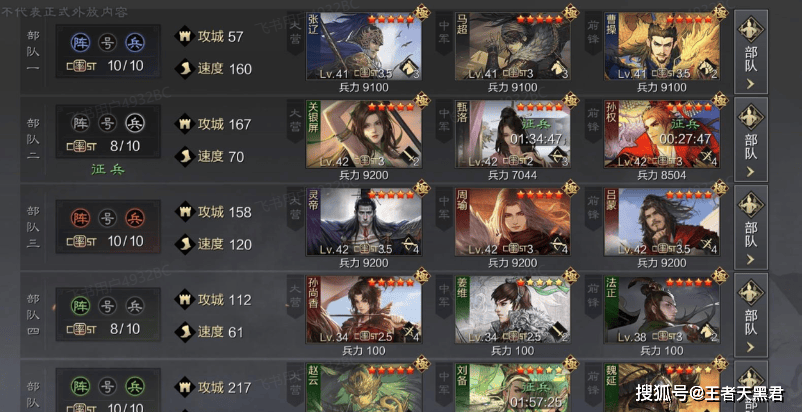Open the 马超 hero portrait
The width and height of the screenshot is (802, 412).
pyautogui.click(x=513, y=47)
